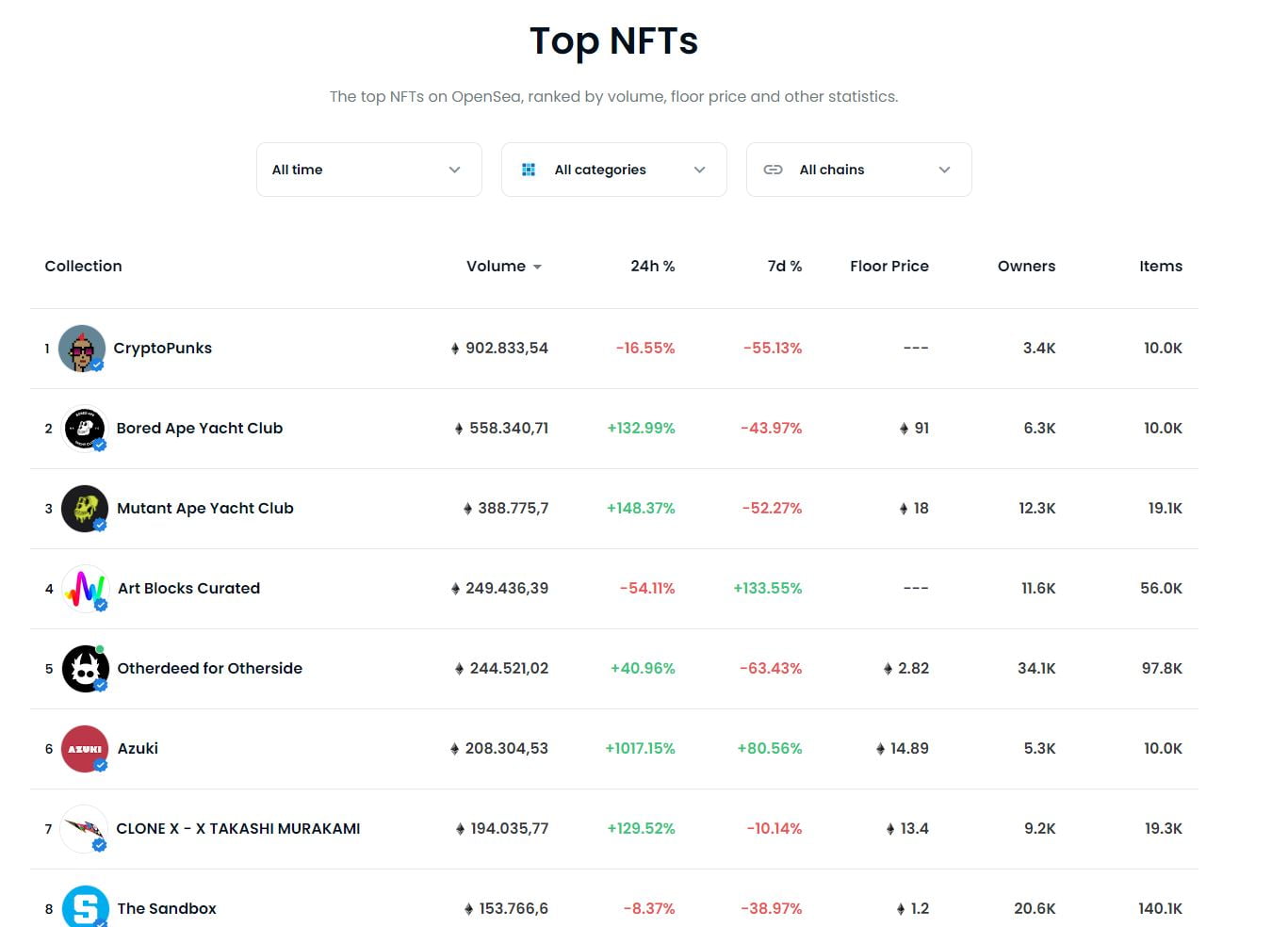Click the grid icon in All categories

coord(529,170)
